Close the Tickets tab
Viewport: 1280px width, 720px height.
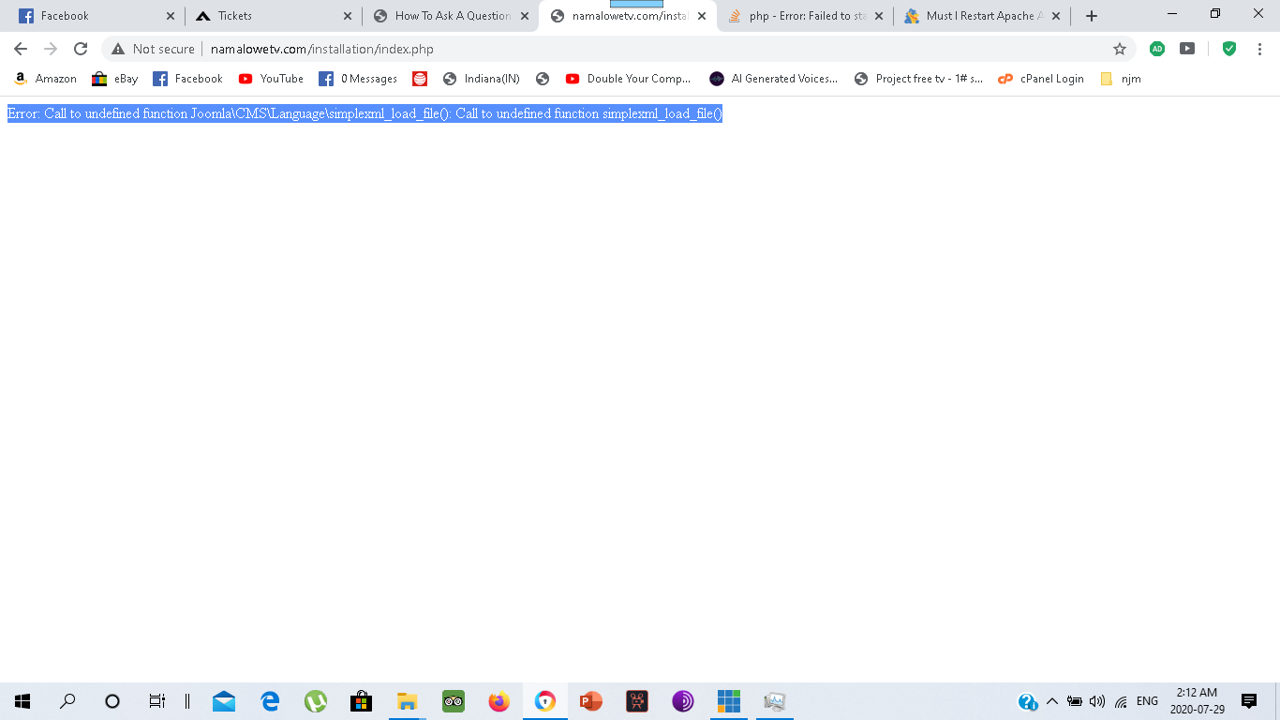pos(348,16)
